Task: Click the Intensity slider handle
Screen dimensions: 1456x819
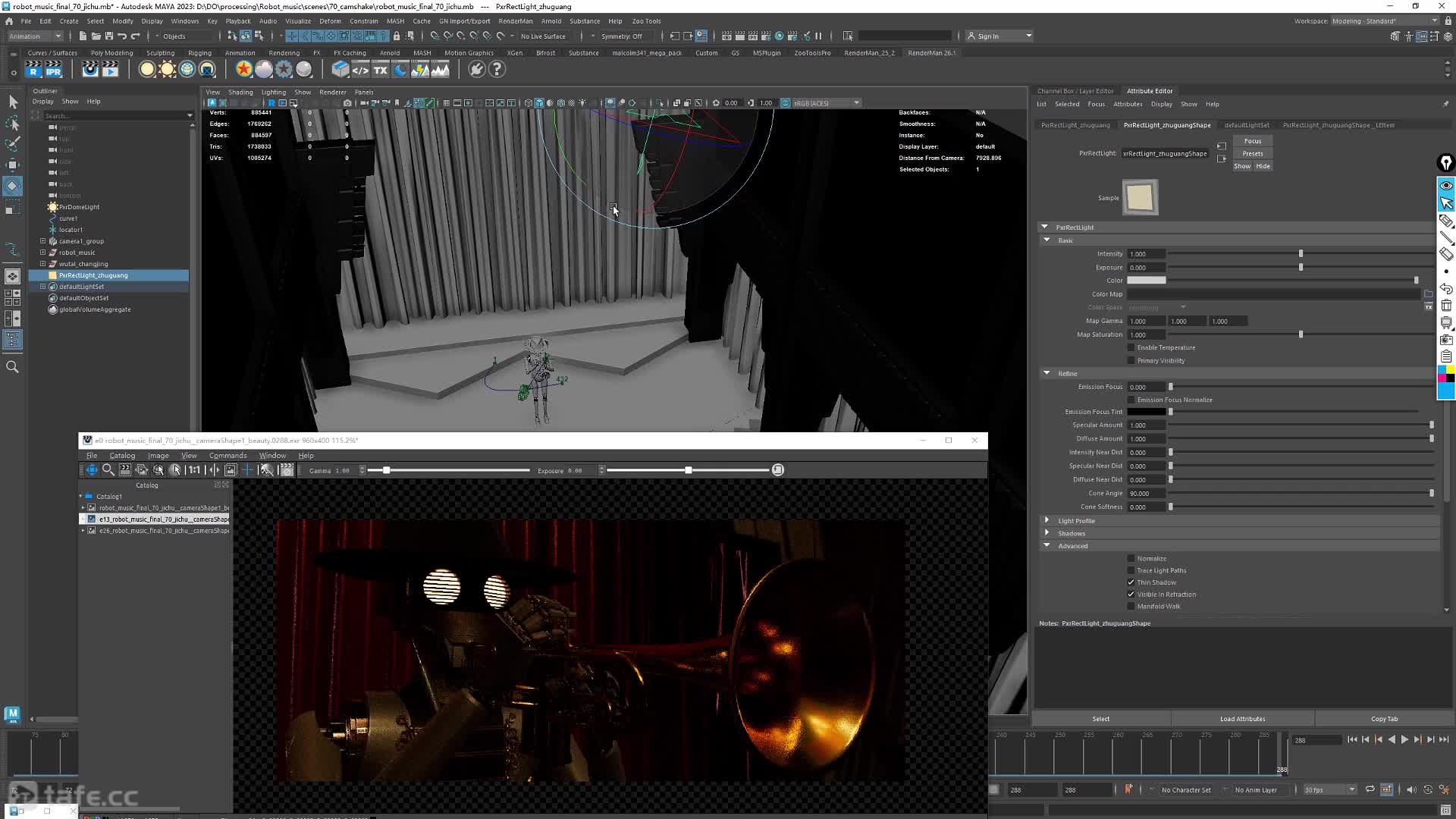Action: 1301,254
